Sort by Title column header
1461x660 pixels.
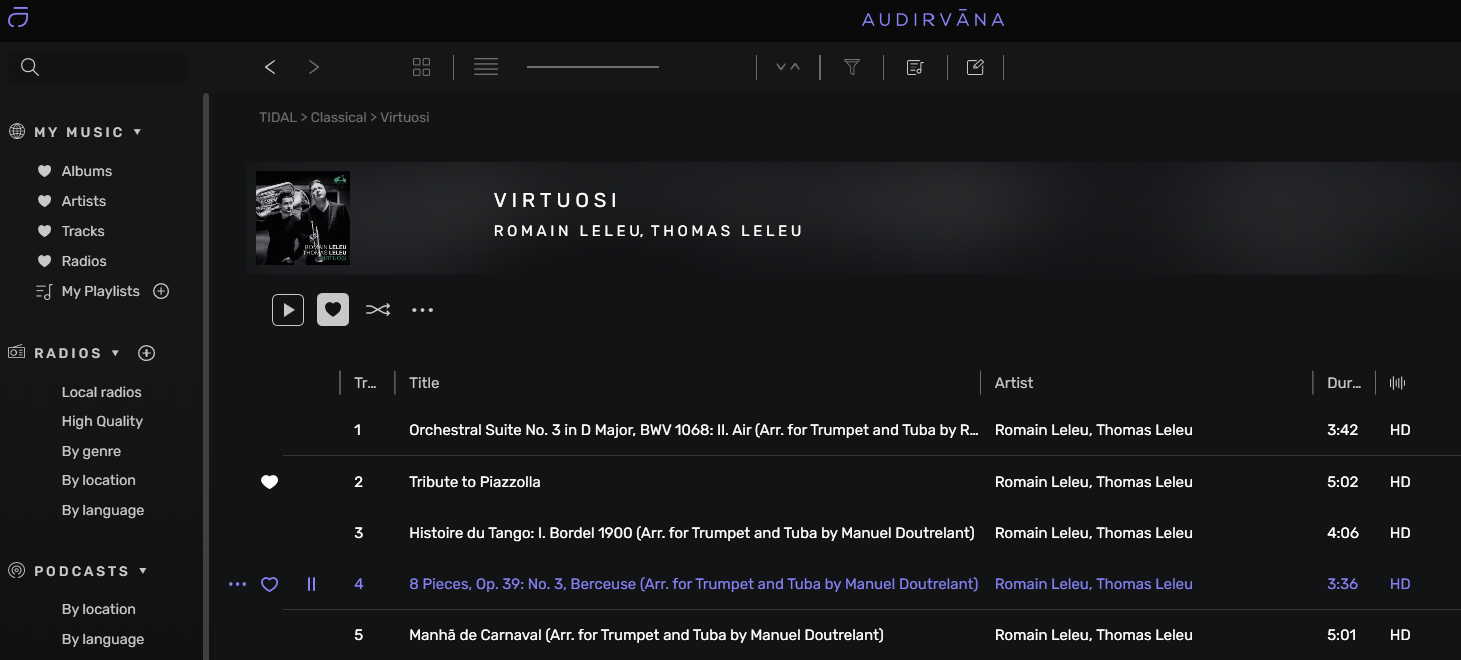coord(424,383)
